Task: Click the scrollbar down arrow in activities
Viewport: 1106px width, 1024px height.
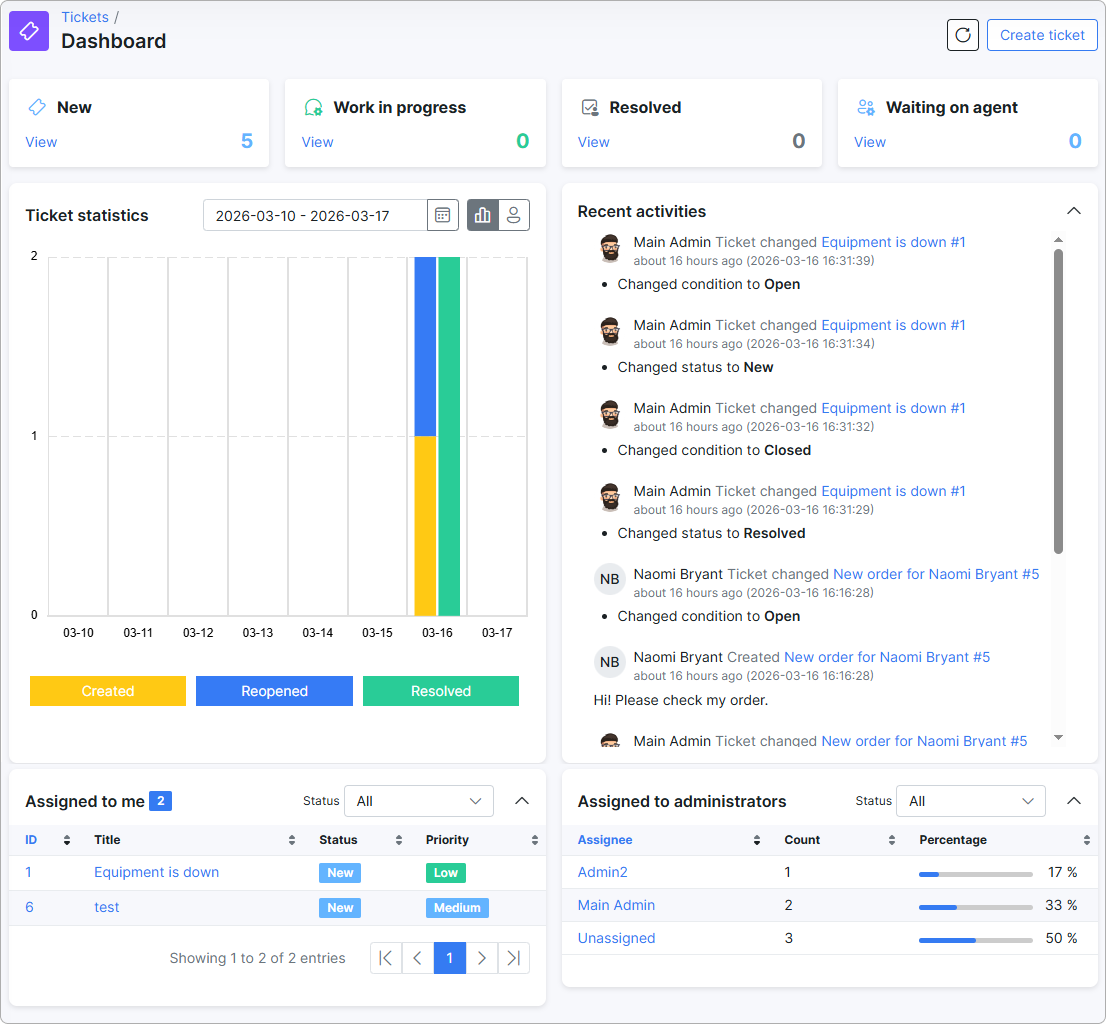Action: [x=1058, y=738]
